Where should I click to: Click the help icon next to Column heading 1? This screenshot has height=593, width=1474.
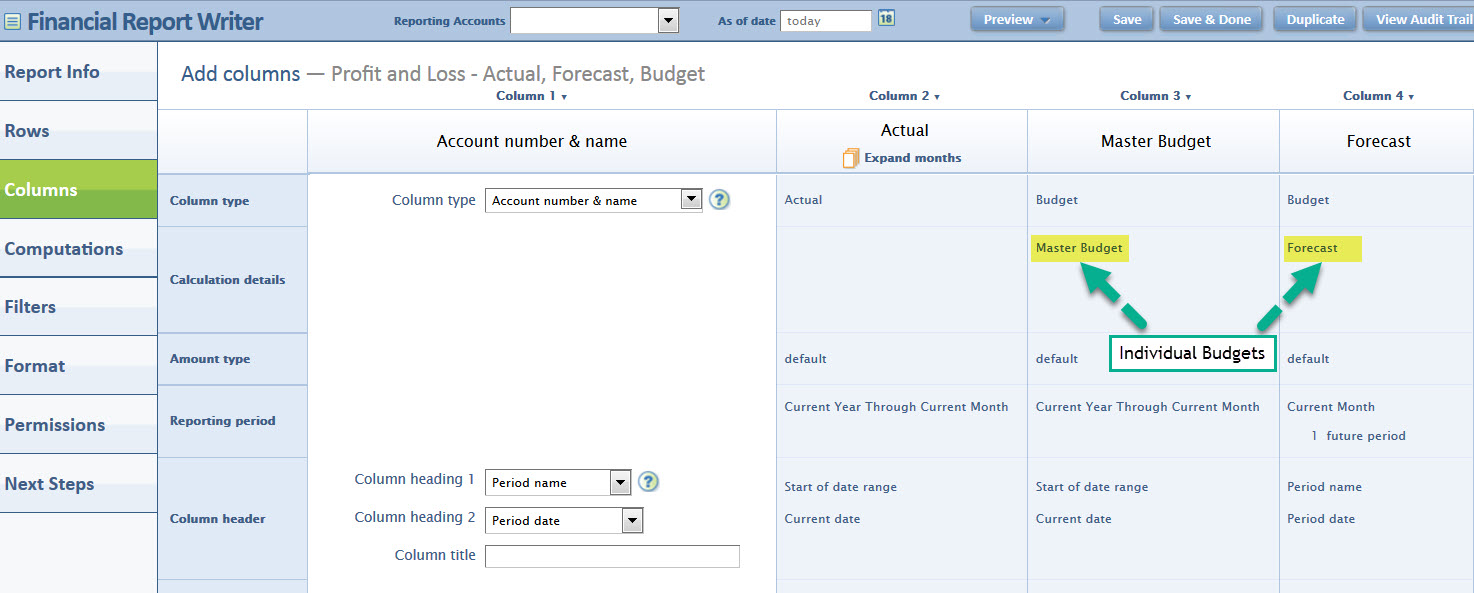648,482
